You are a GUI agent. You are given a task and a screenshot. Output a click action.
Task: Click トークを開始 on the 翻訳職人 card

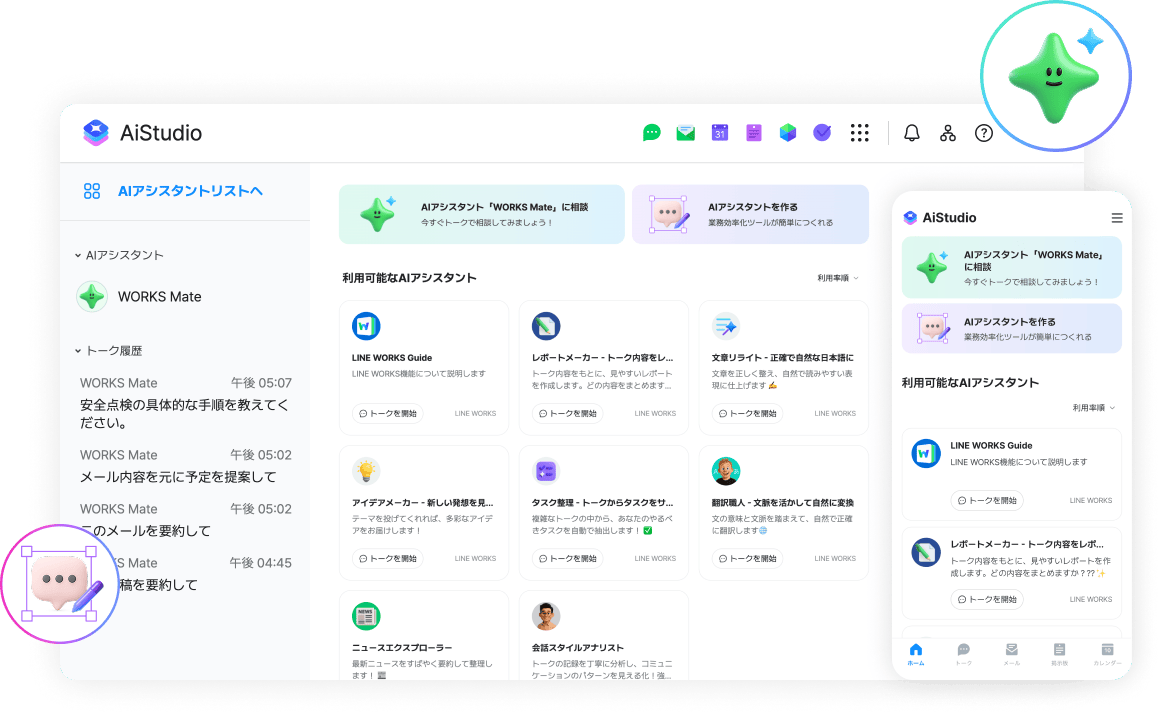coord(746,558)
